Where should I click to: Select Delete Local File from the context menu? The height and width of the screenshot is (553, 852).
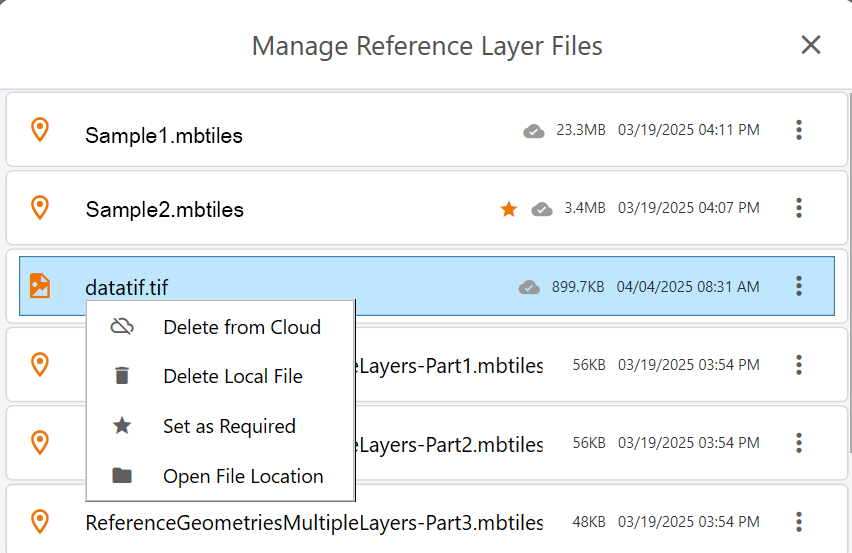[232, 376]
